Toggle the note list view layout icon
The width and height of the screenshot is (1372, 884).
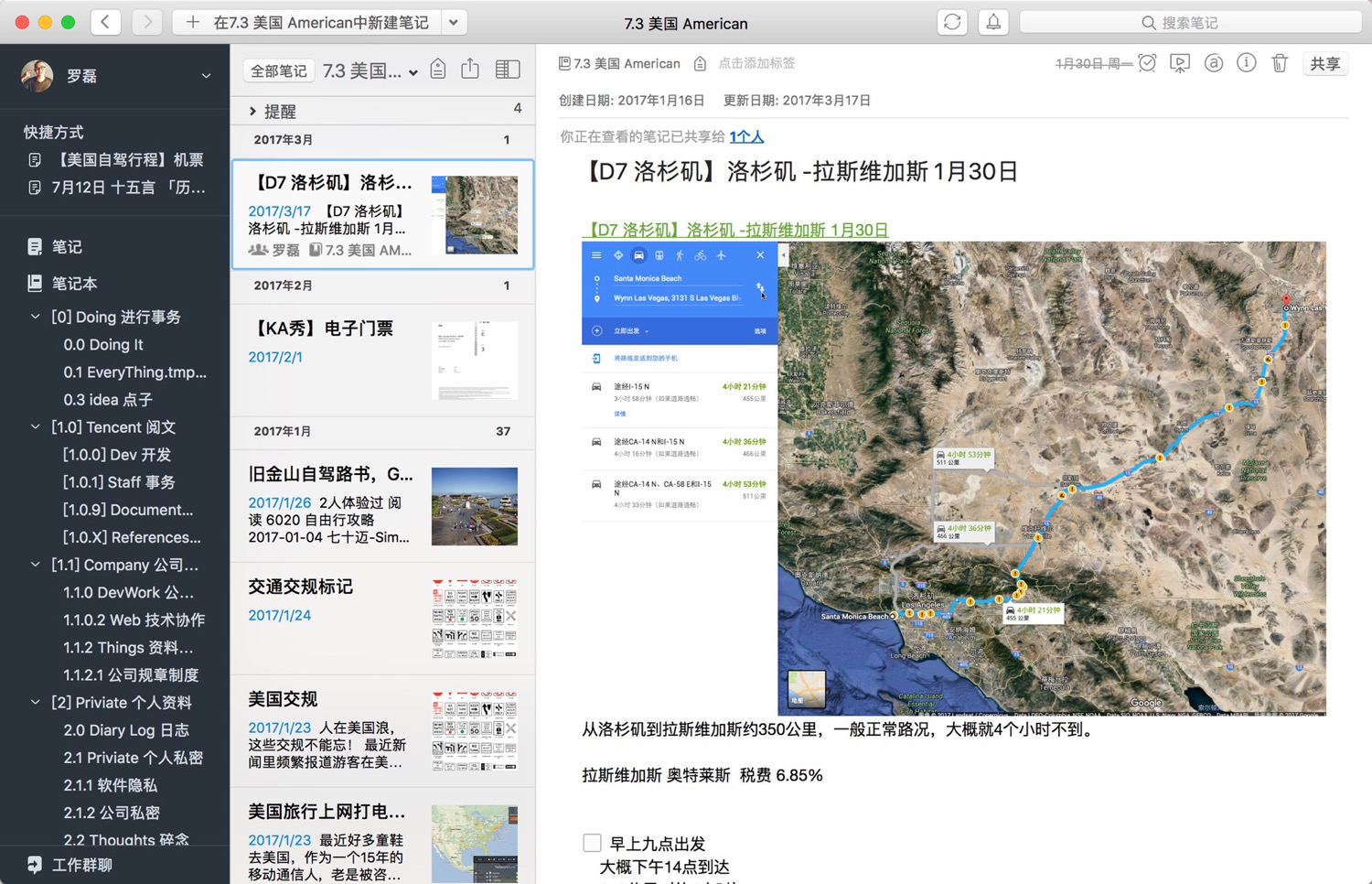coord(507,70)
